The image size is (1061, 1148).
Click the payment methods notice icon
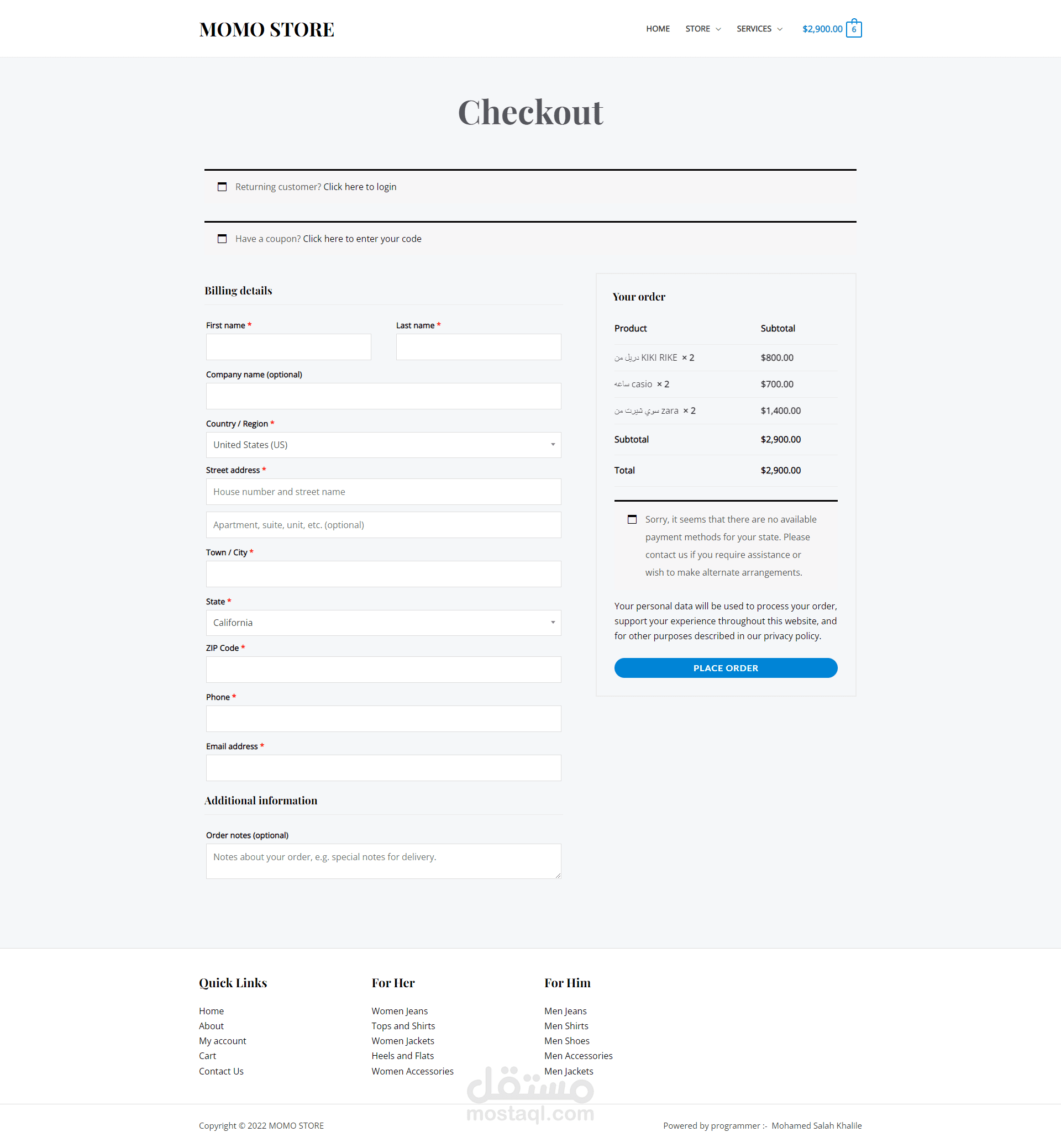pos(632,519)
